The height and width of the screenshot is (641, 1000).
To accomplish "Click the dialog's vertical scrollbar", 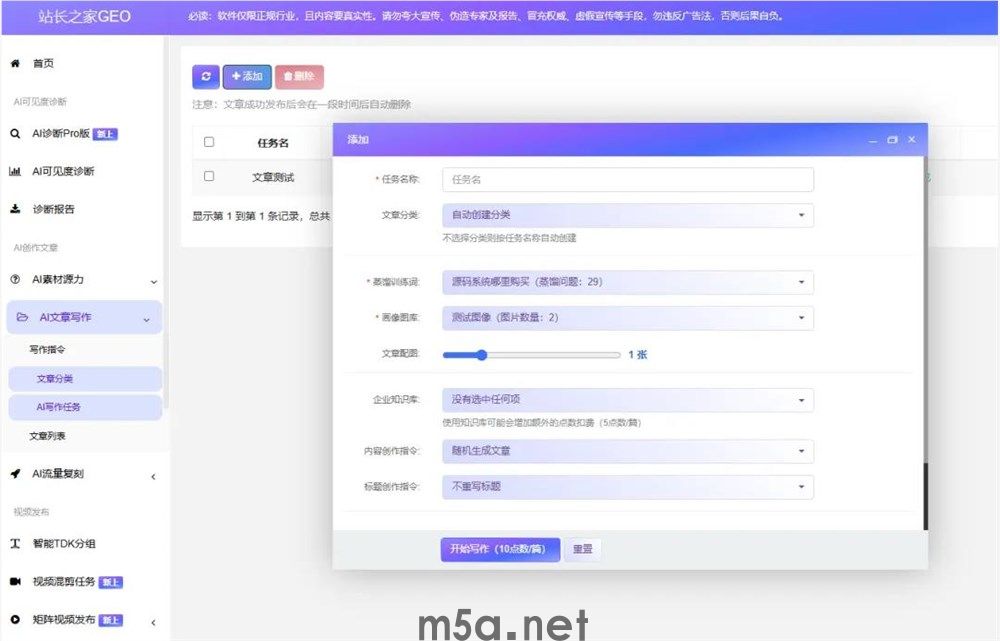I will click(925, 496).
